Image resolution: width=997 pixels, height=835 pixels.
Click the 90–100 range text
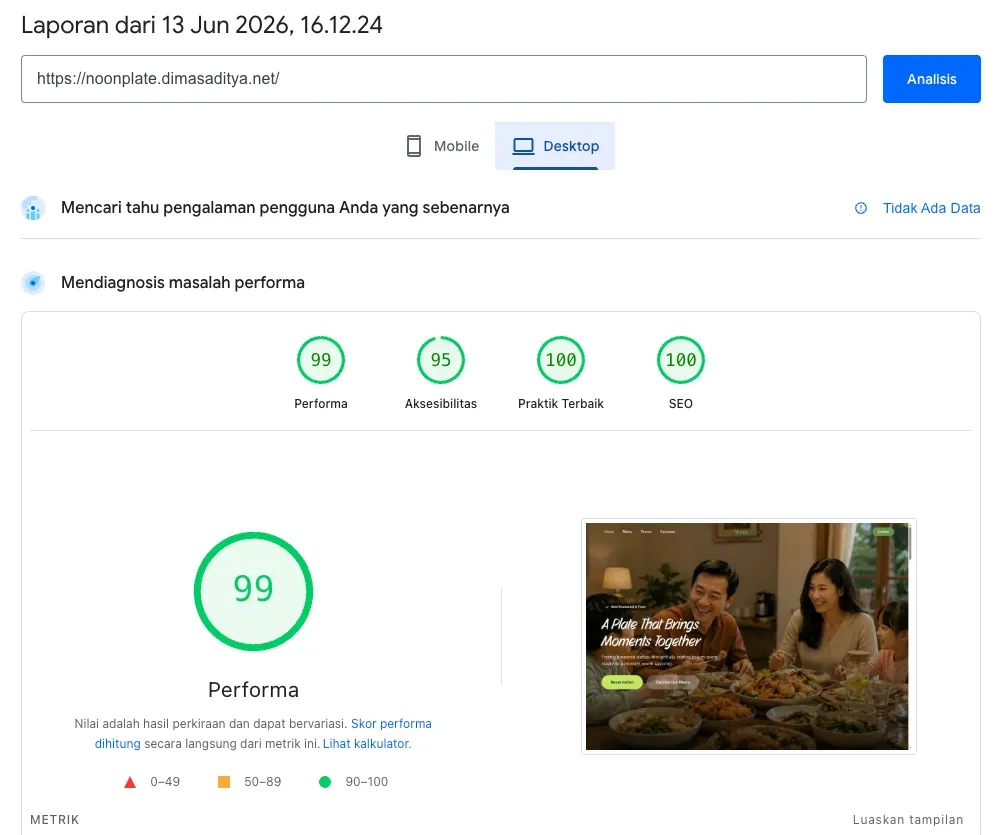point(366,782)
